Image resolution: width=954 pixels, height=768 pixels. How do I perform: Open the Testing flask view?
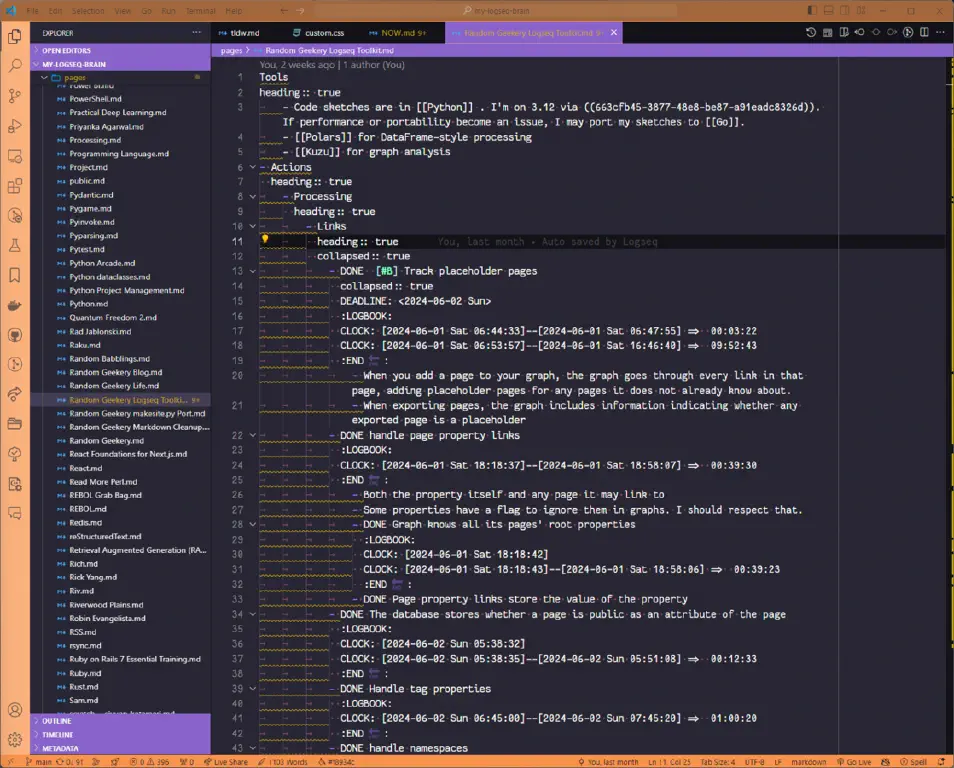[15, 245]
